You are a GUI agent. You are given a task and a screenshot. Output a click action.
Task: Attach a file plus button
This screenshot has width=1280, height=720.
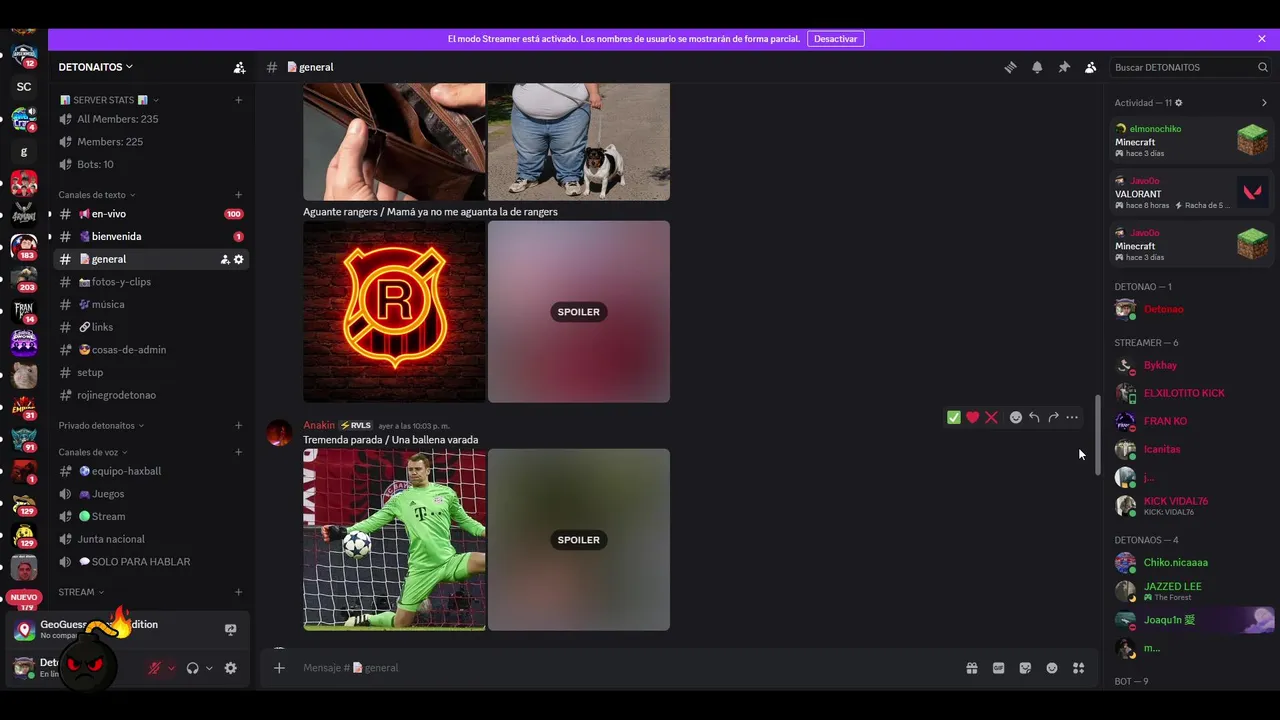click(x=279, y=668)
